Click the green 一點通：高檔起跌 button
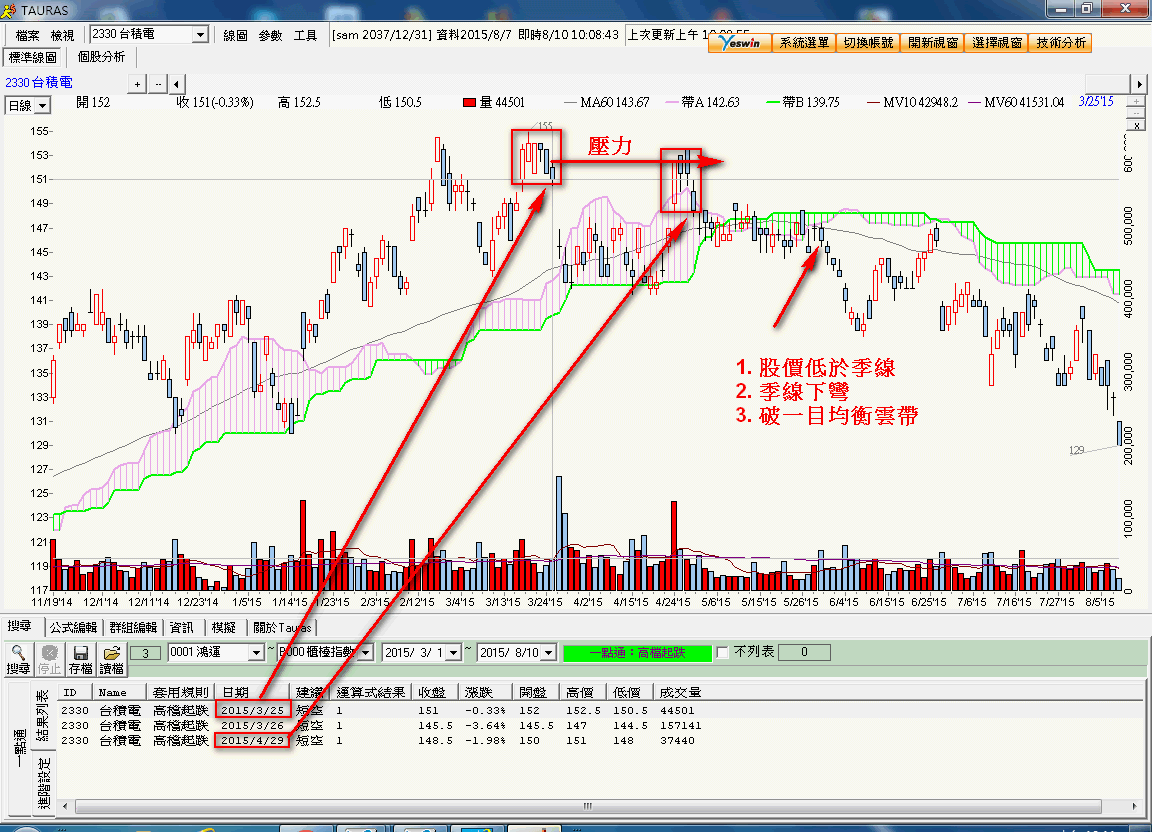The image size is (1152, 832). (x=637, y=653)
